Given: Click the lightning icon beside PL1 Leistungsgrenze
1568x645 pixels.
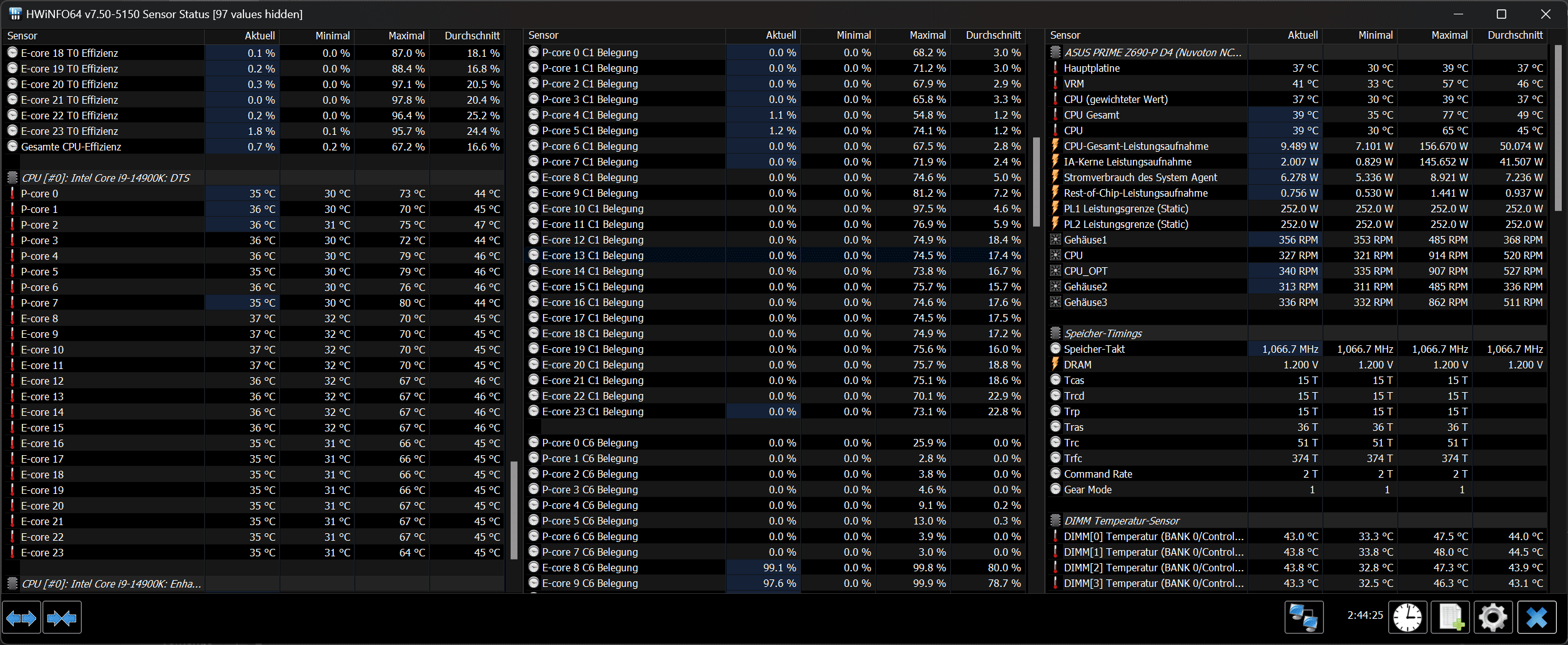Looking at the screenshot, I should [x=1056, y=209].
